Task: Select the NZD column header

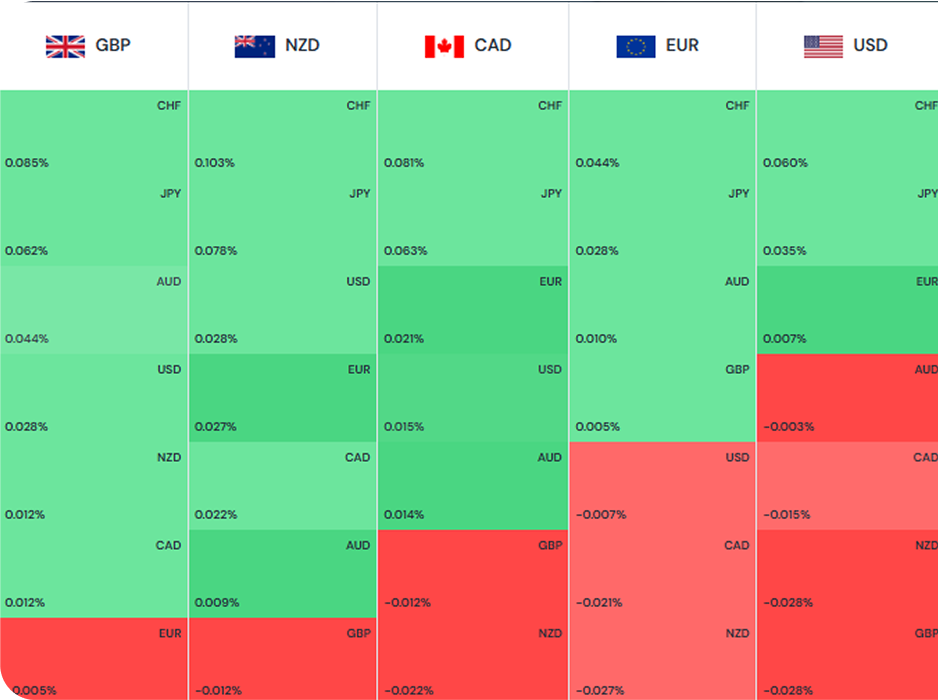Action: pos(303,46)
